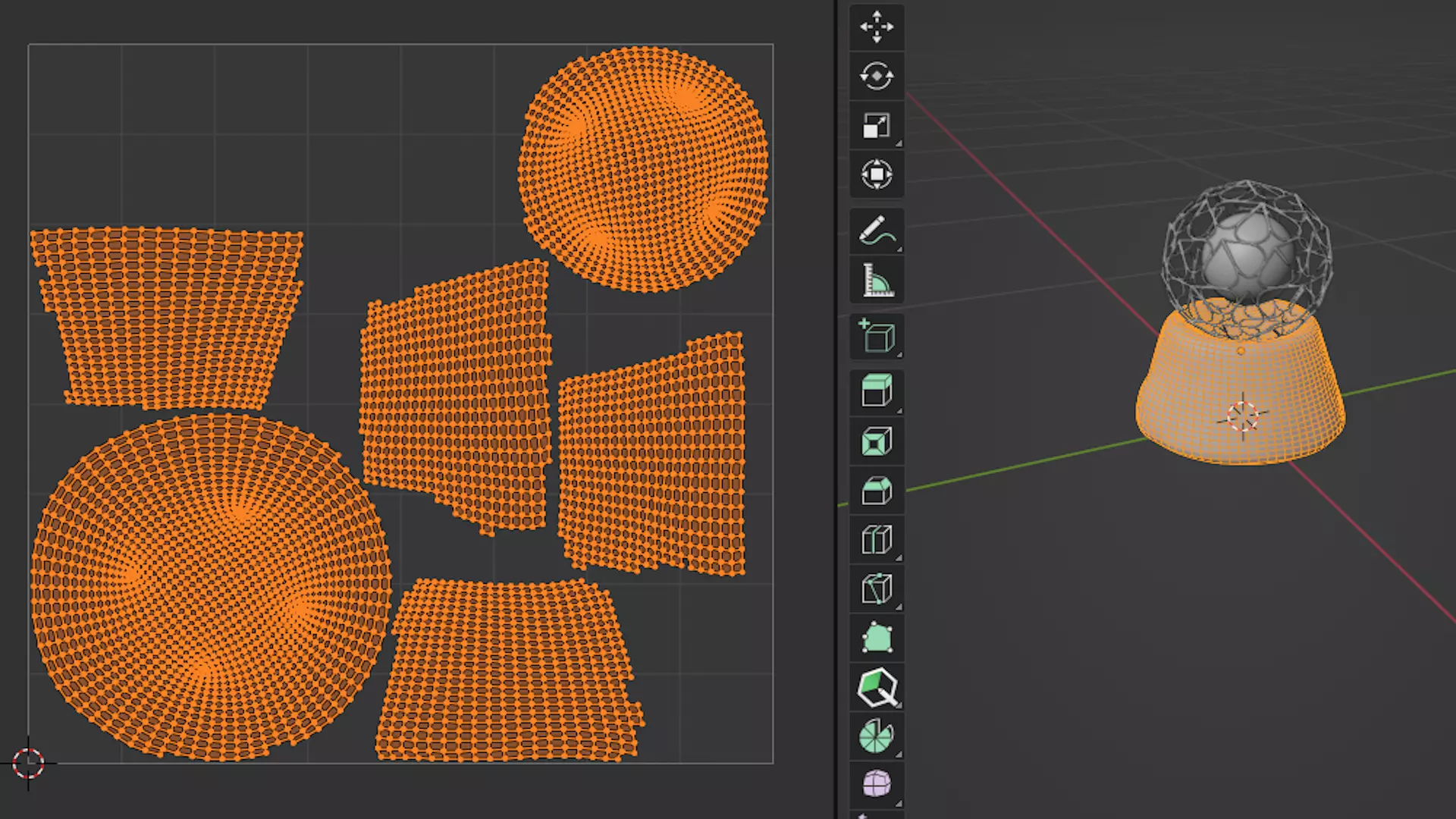Click the 3D cursor on the orange base

(1242, 416)
